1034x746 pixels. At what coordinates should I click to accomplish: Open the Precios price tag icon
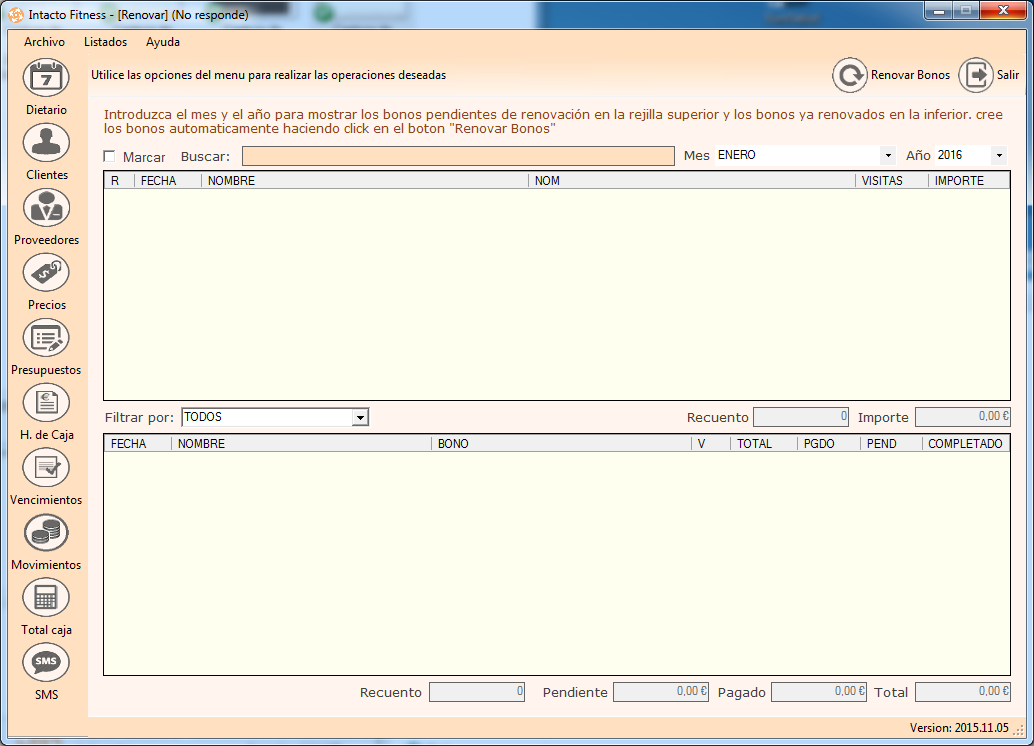[46, 273]
